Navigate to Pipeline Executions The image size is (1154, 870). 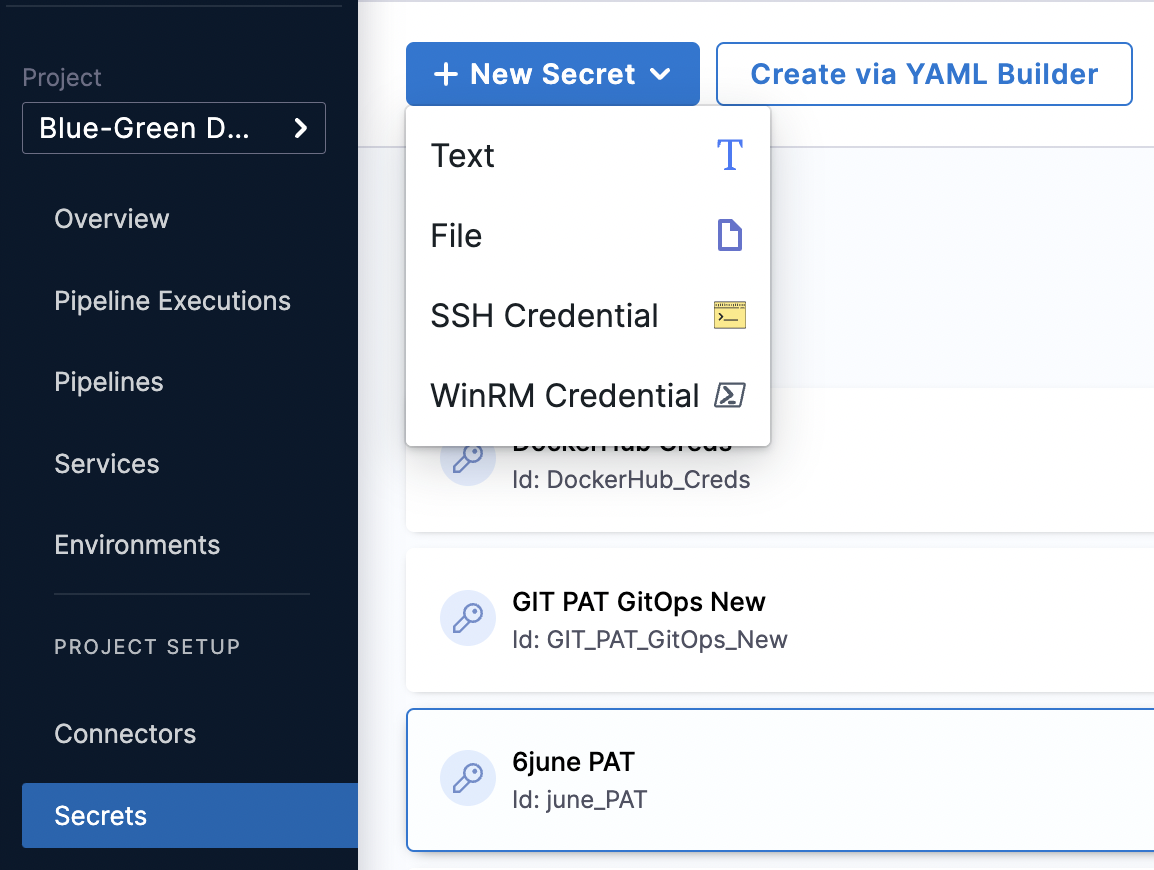pyautogui.click(x=172, y=300)
